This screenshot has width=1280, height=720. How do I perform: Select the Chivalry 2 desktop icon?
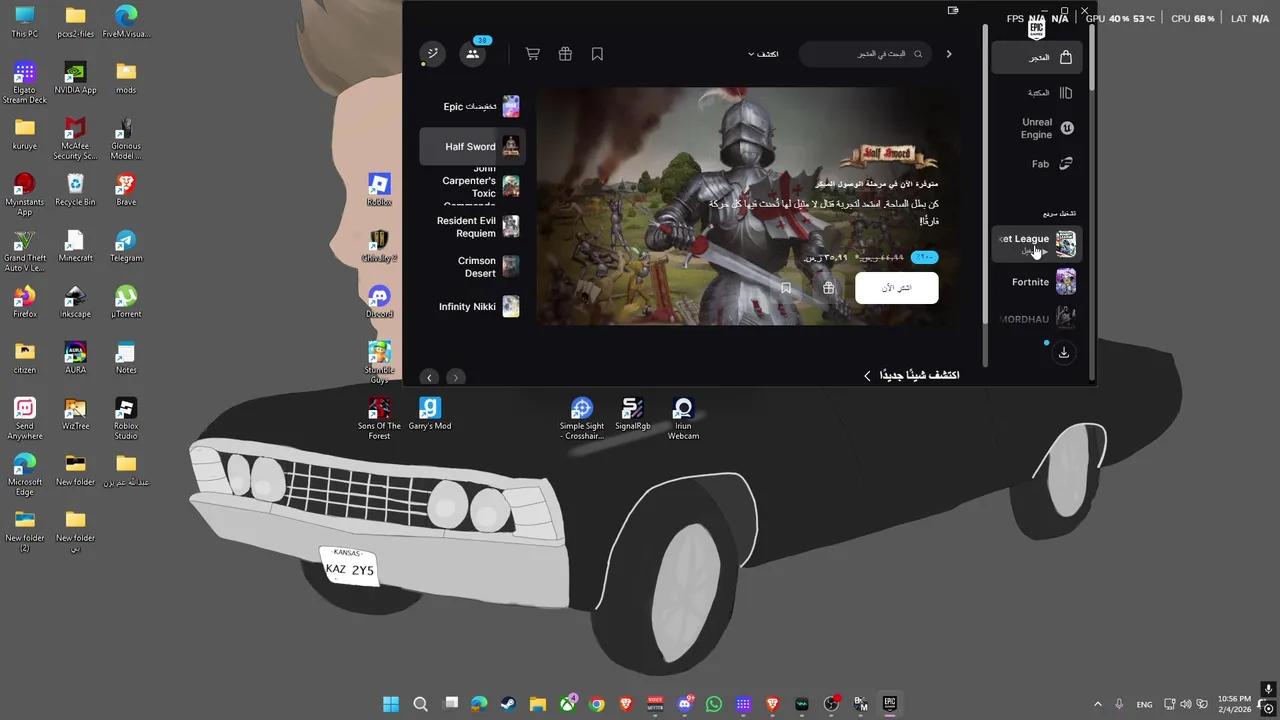379,246
